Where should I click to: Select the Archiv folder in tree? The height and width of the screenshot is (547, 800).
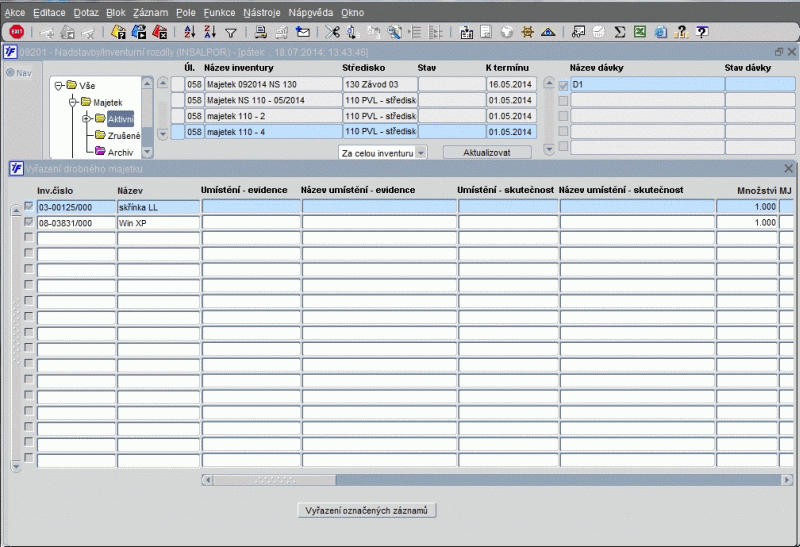(120, 152)
